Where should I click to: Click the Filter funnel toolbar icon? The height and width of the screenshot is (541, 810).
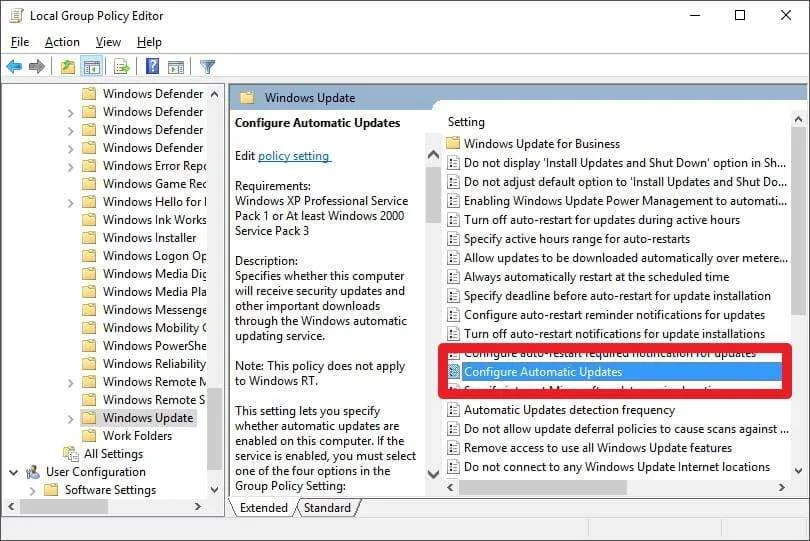pos(208,67)
